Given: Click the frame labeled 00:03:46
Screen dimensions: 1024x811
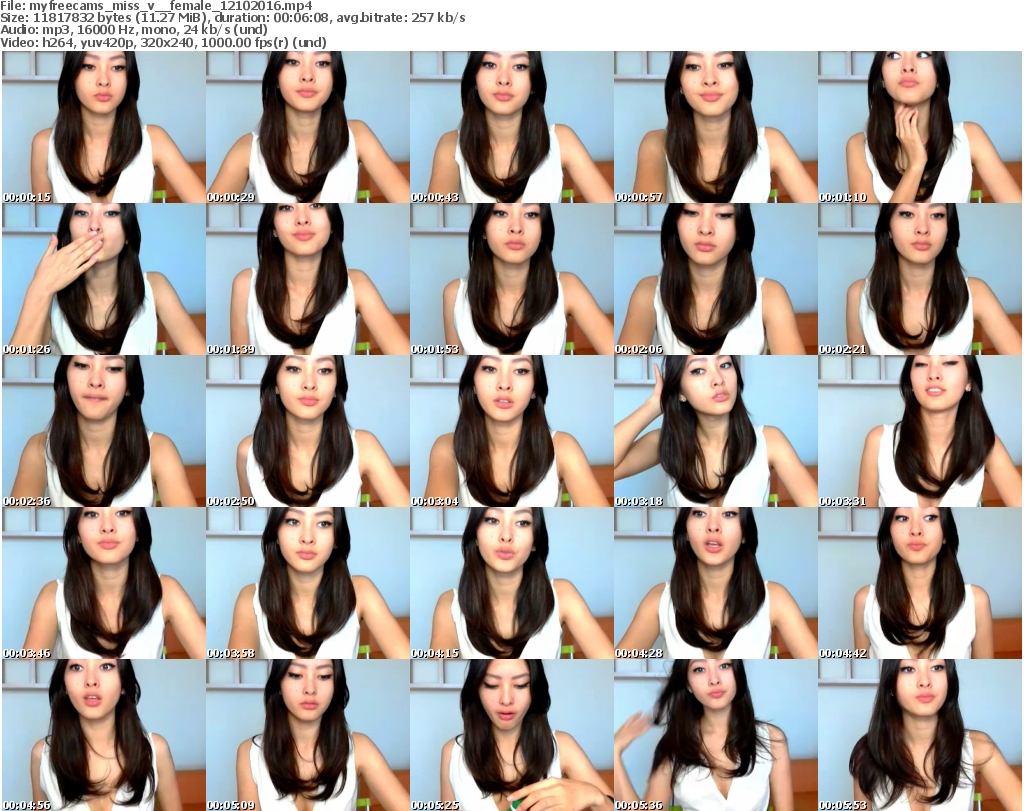Looking at the screenshot, I should click(103, 583).
